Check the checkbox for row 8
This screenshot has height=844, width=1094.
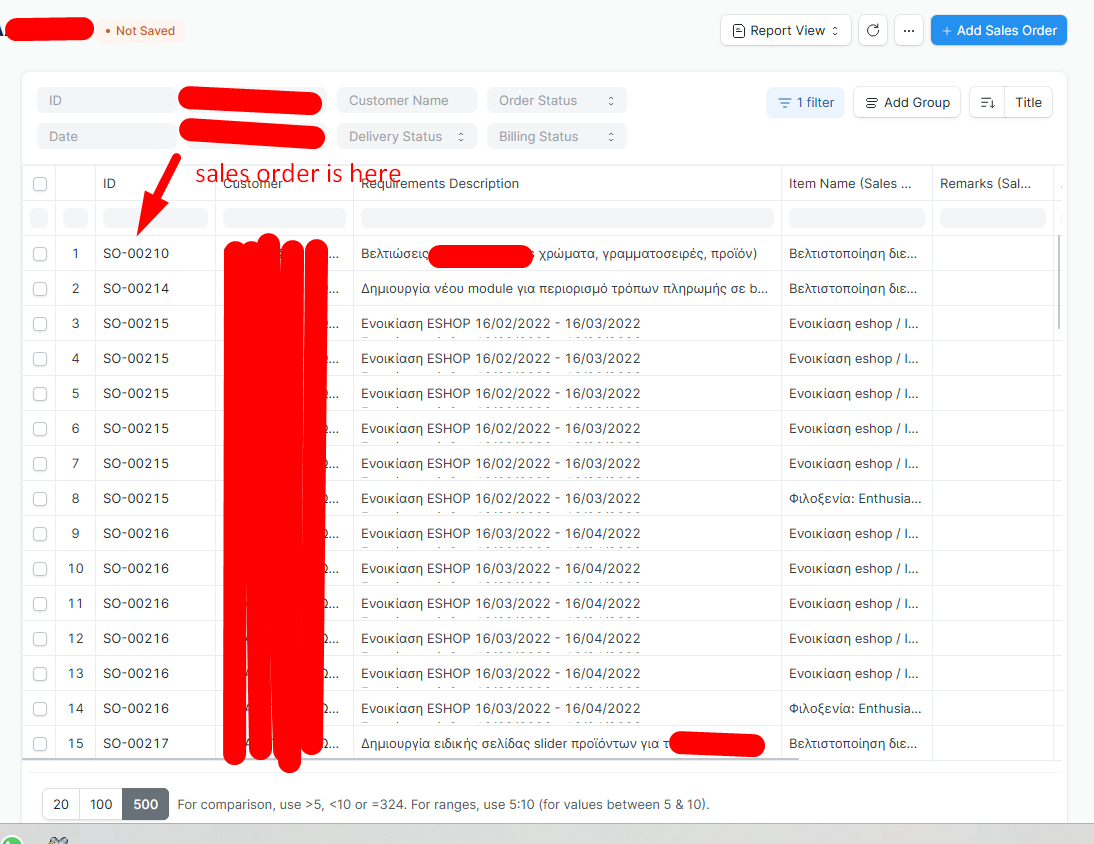click(x=40, y=499)
